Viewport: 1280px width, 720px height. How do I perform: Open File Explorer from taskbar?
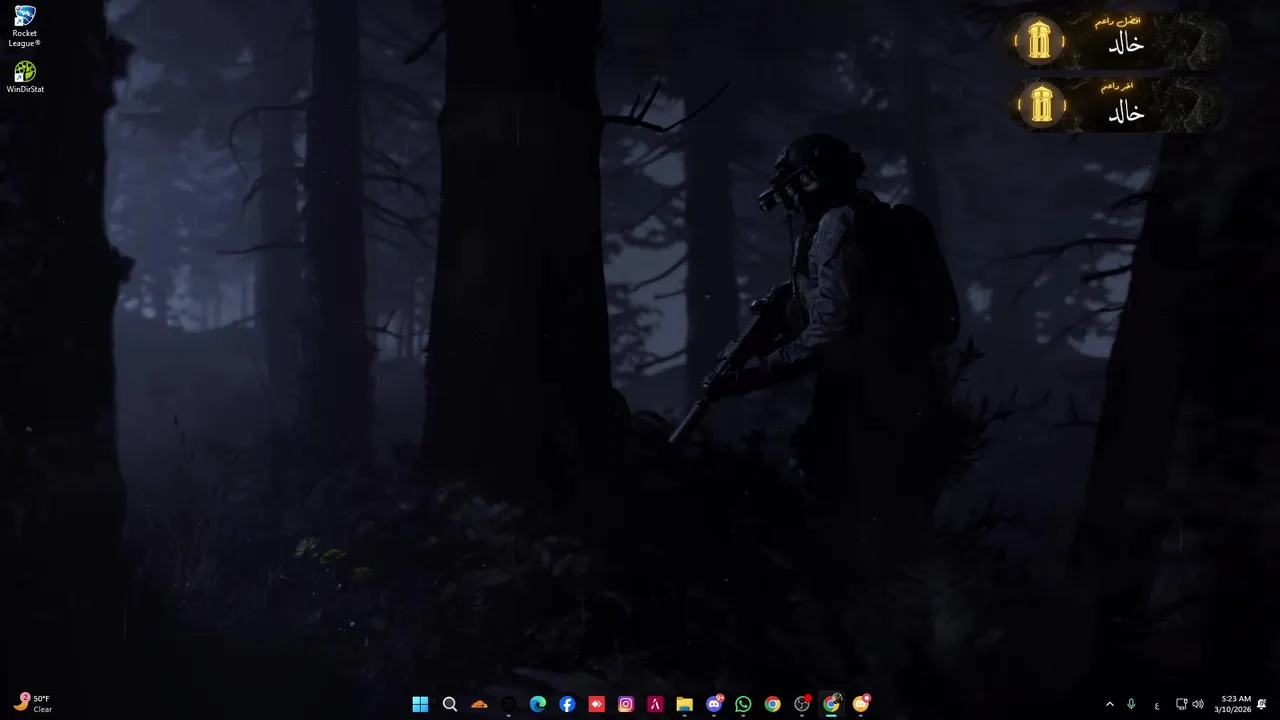coord(684,704)
